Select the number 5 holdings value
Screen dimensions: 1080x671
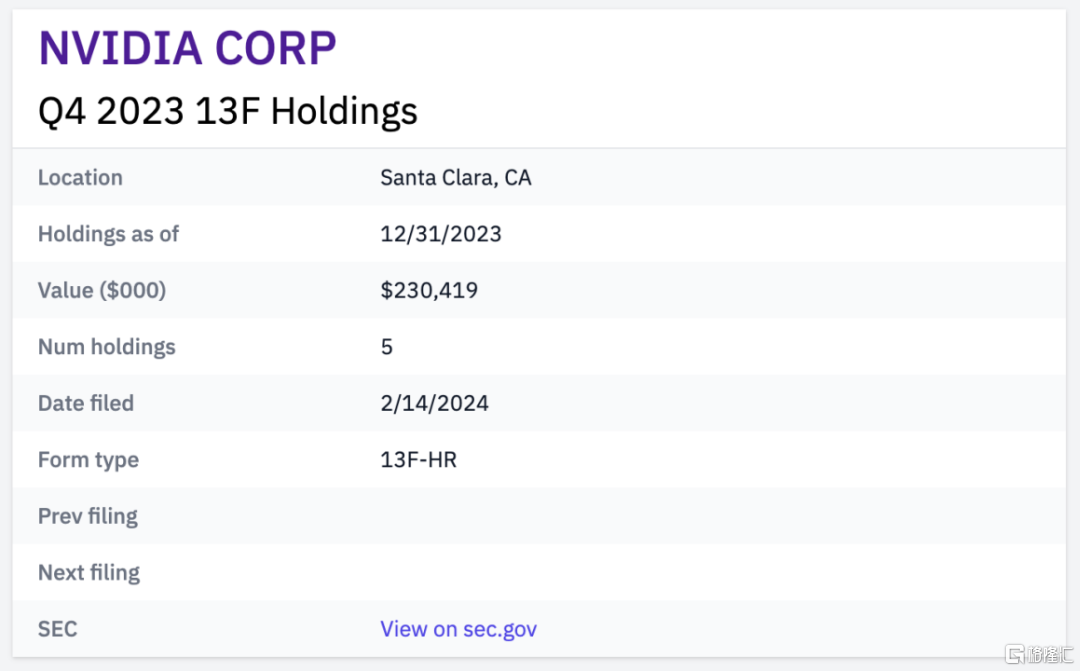tap(387, 347)
